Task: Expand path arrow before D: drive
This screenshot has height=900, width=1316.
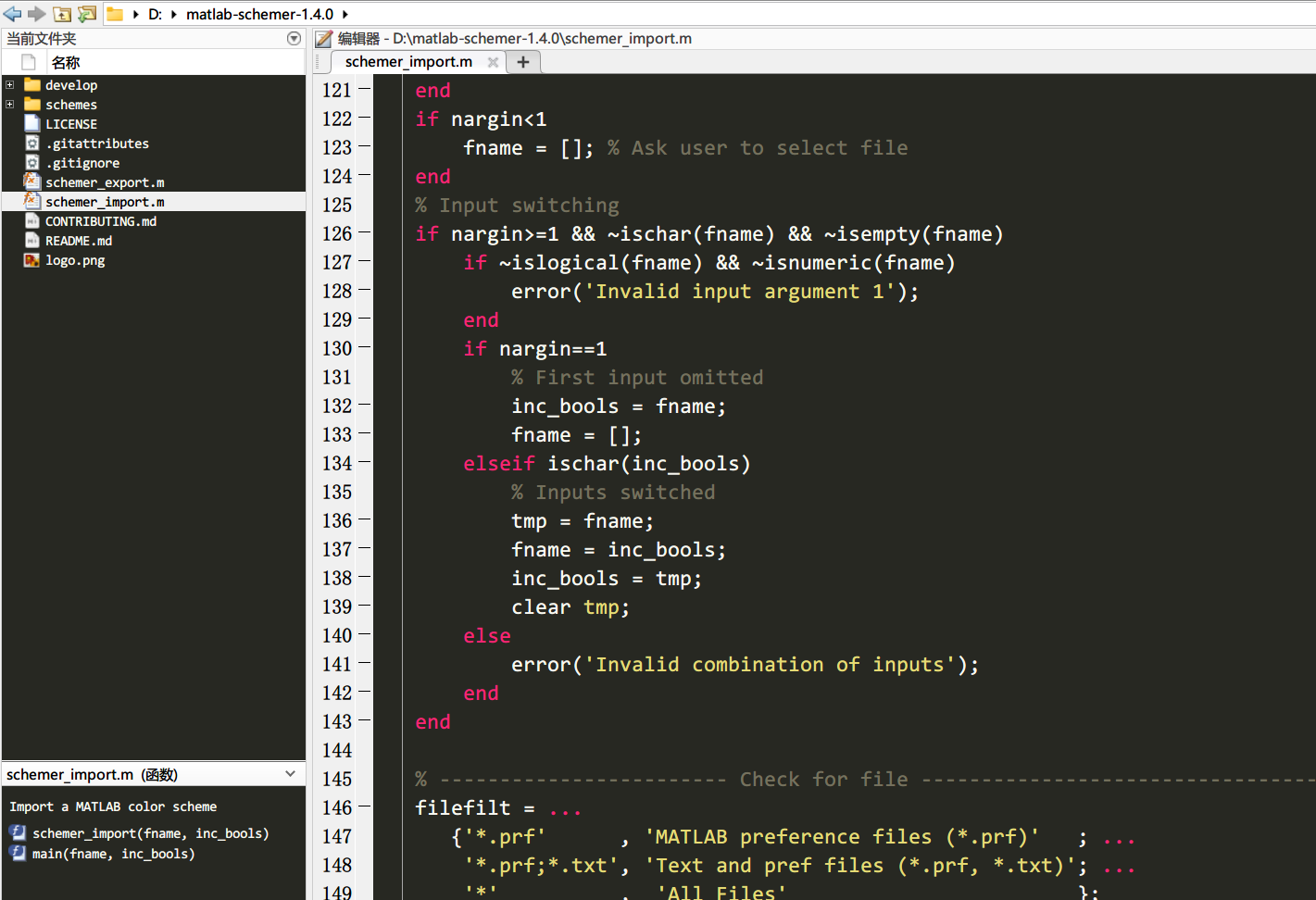Action: point(136,14)
